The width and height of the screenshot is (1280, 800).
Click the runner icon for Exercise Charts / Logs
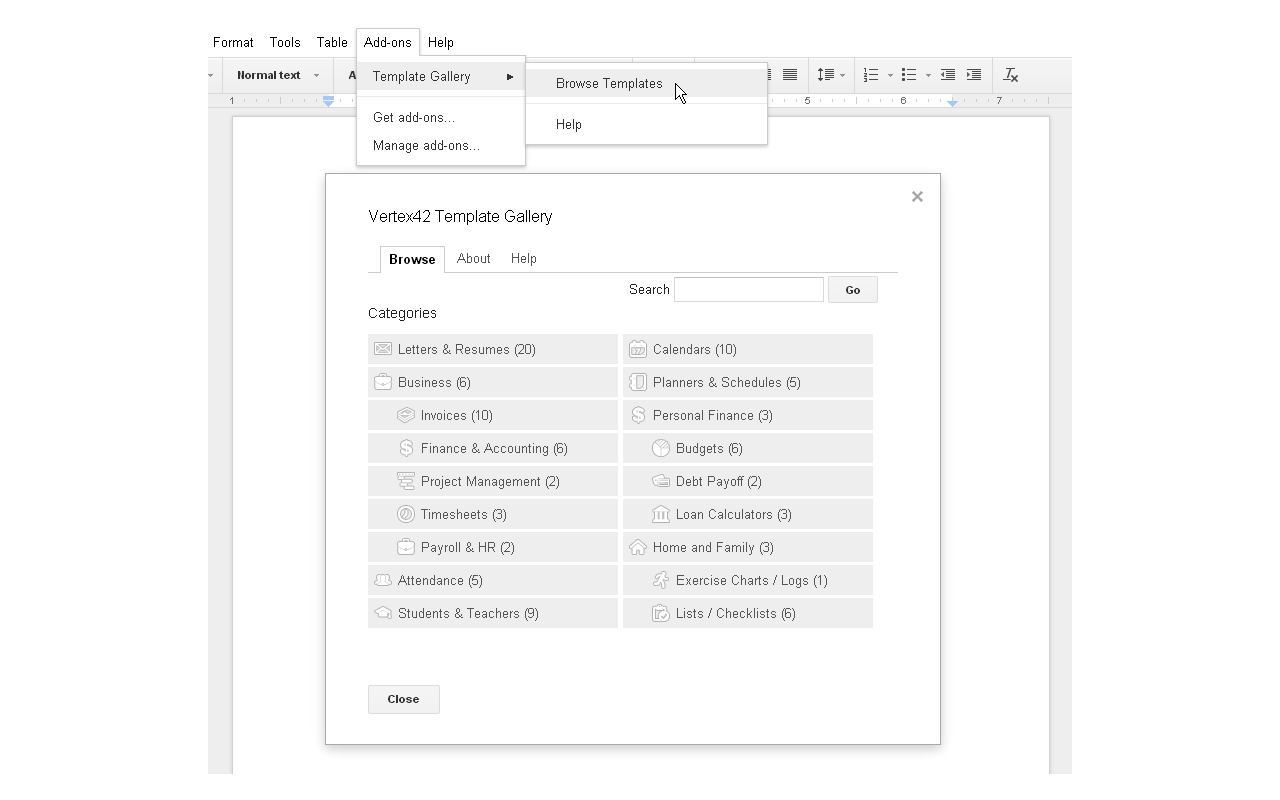[661, 580]
